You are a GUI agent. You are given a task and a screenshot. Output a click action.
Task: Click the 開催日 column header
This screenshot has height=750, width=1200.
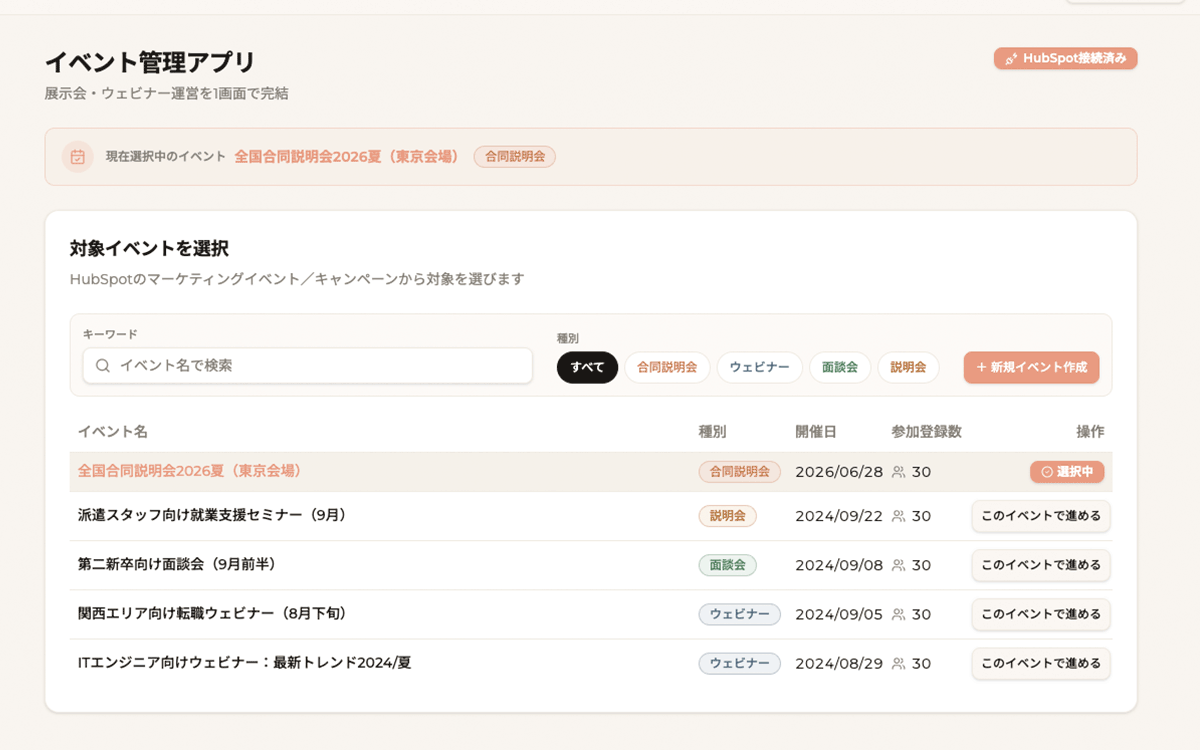(816, 432)
